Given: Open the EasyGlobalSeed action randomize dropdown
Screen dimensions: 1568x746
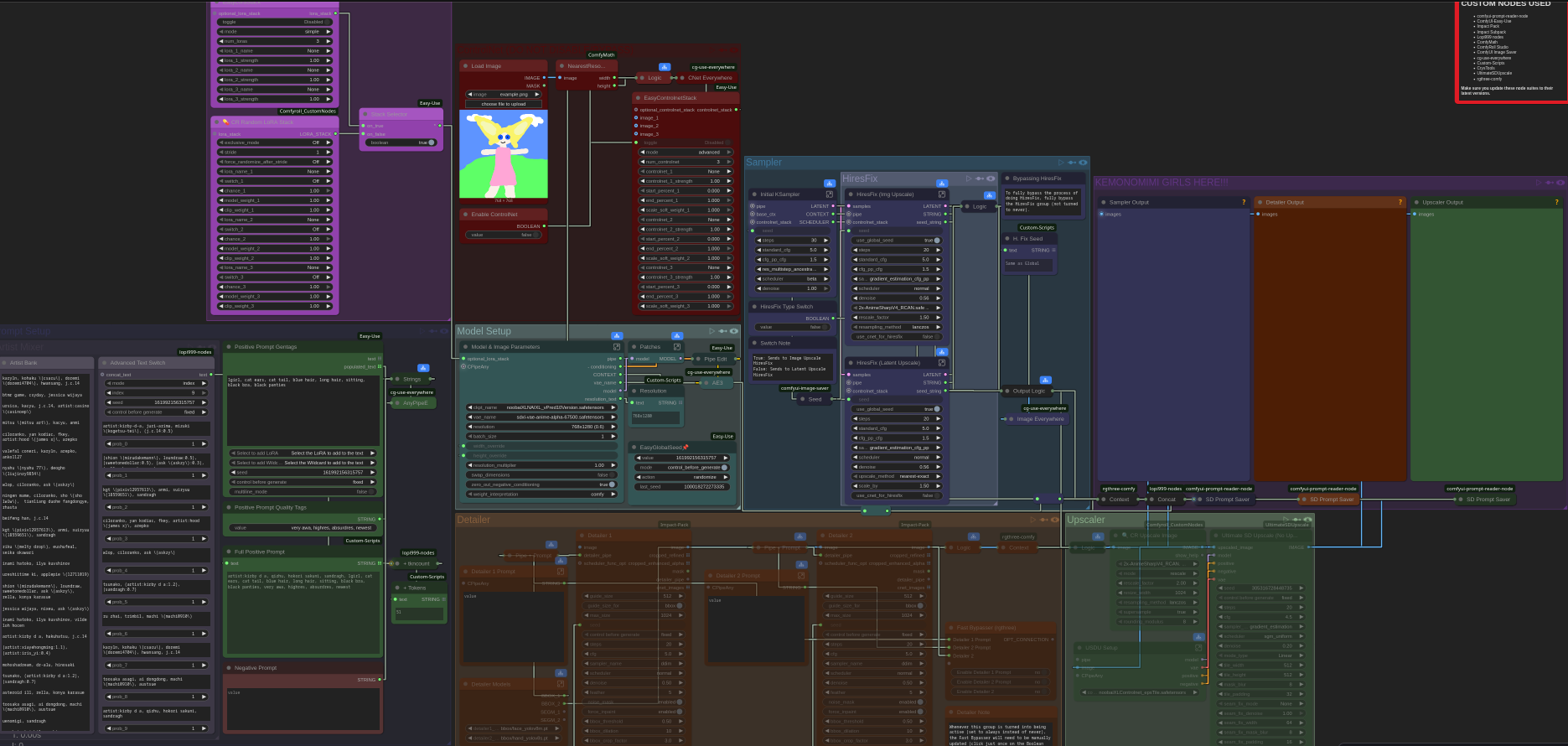Looking at the screenshot, I should click(681, 477).
